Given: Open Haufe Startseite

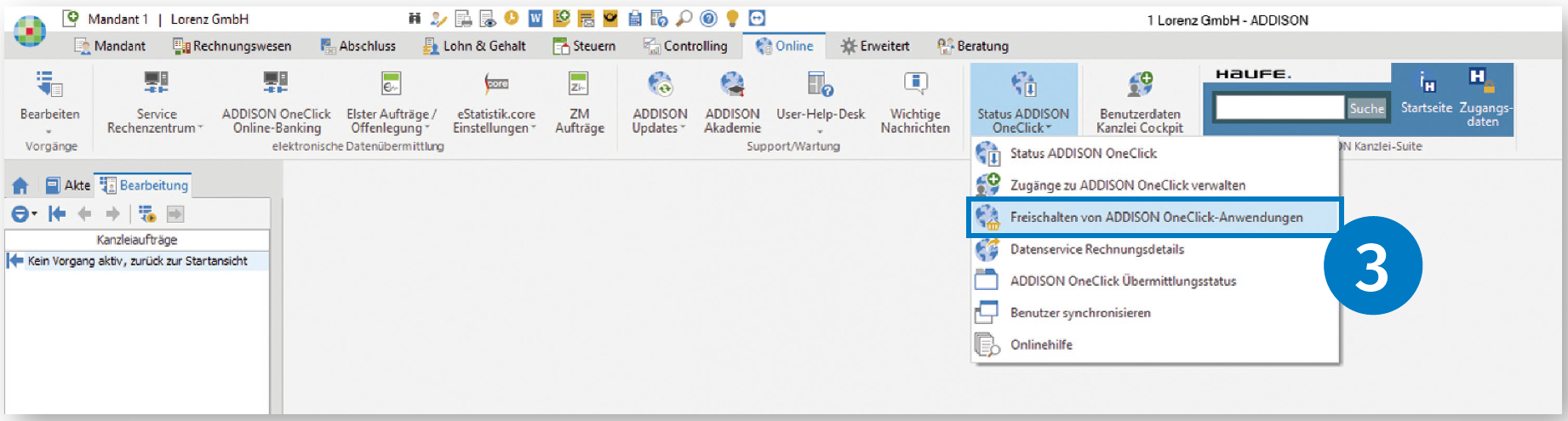Looking at the screenshot, I should coord(1427,94).
